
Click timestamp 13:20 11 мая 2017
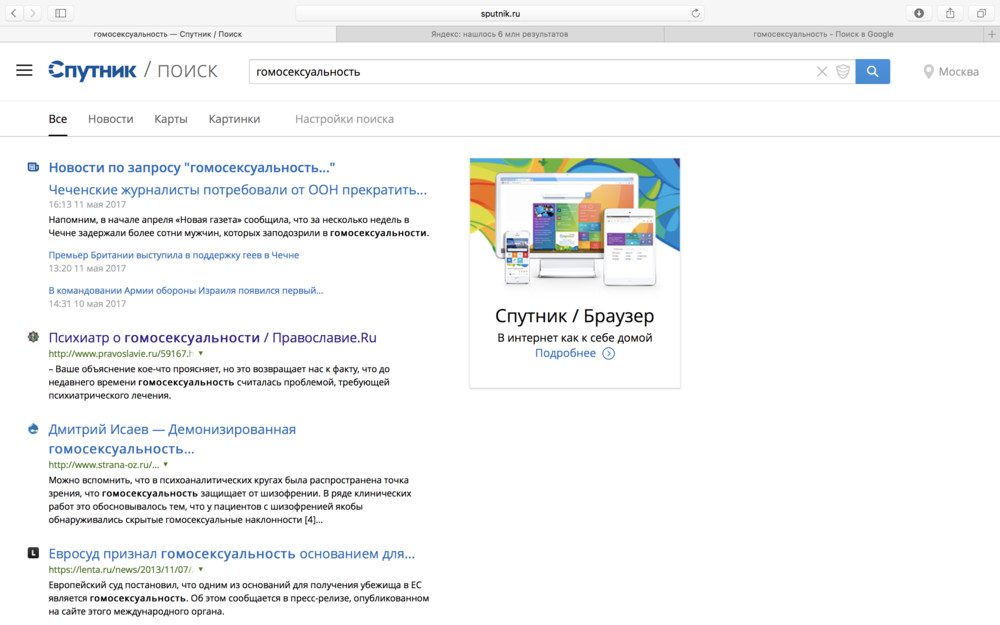coord(87,268)
